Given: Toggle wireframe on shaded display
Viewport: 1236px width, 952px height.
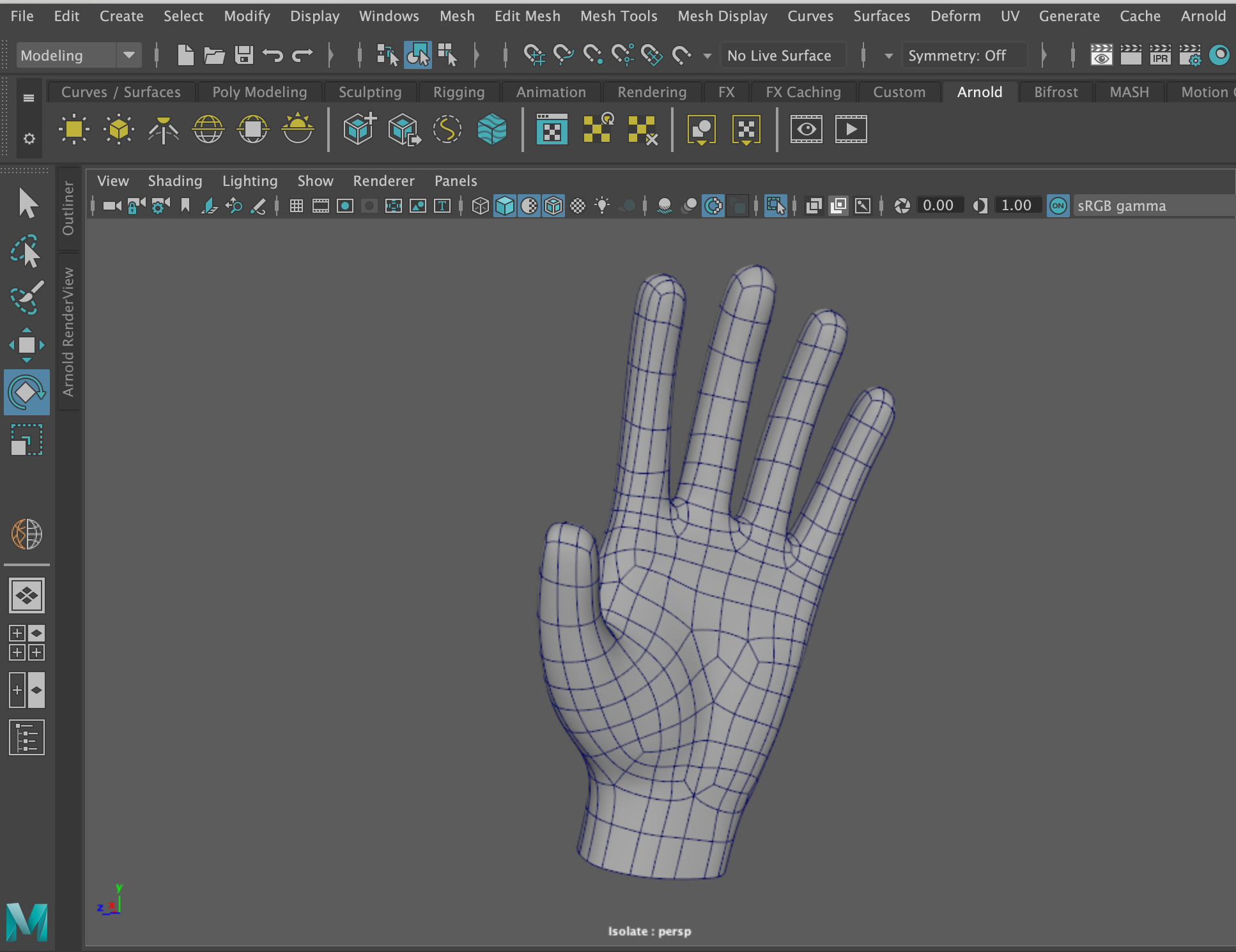Looking at the screenshot, I should click(553, 206).
